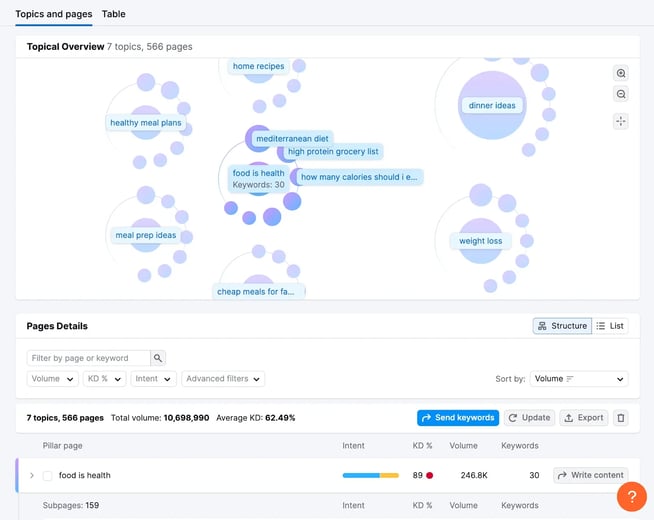Click the trash delete icon
Image resolution: width=654 pixels, height=520 pixels.
tap(621, 418)
